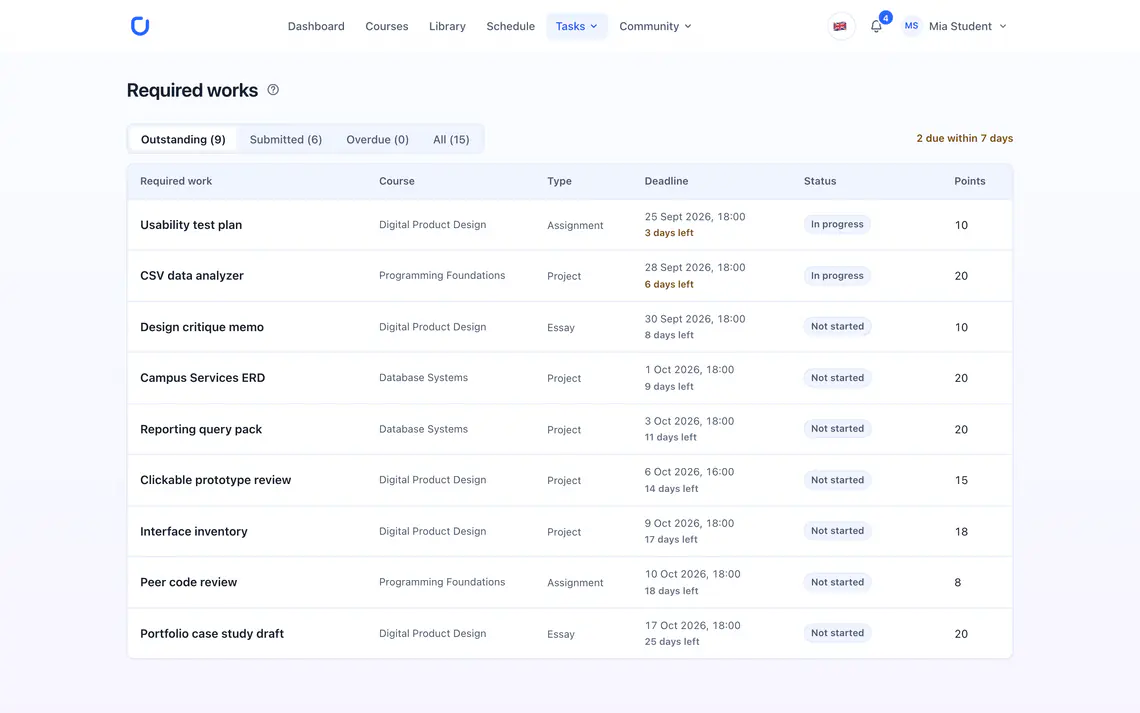Screen dimensions: 1140x713
Task: Click Not started badge for Interface inventory
Action: (838, 531)
